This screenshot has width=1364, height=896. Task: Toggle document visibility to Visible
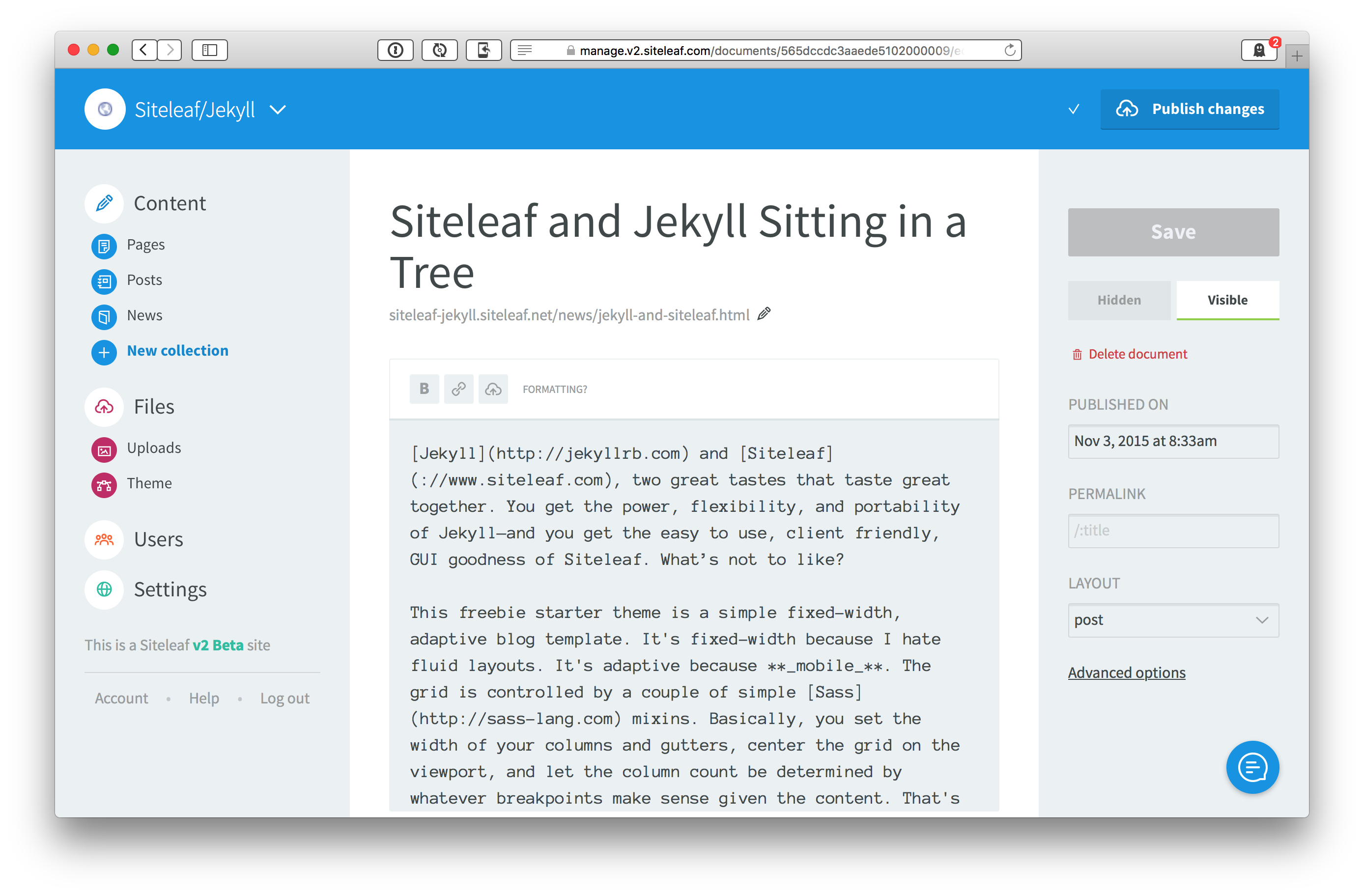[x=1225, y=299]
